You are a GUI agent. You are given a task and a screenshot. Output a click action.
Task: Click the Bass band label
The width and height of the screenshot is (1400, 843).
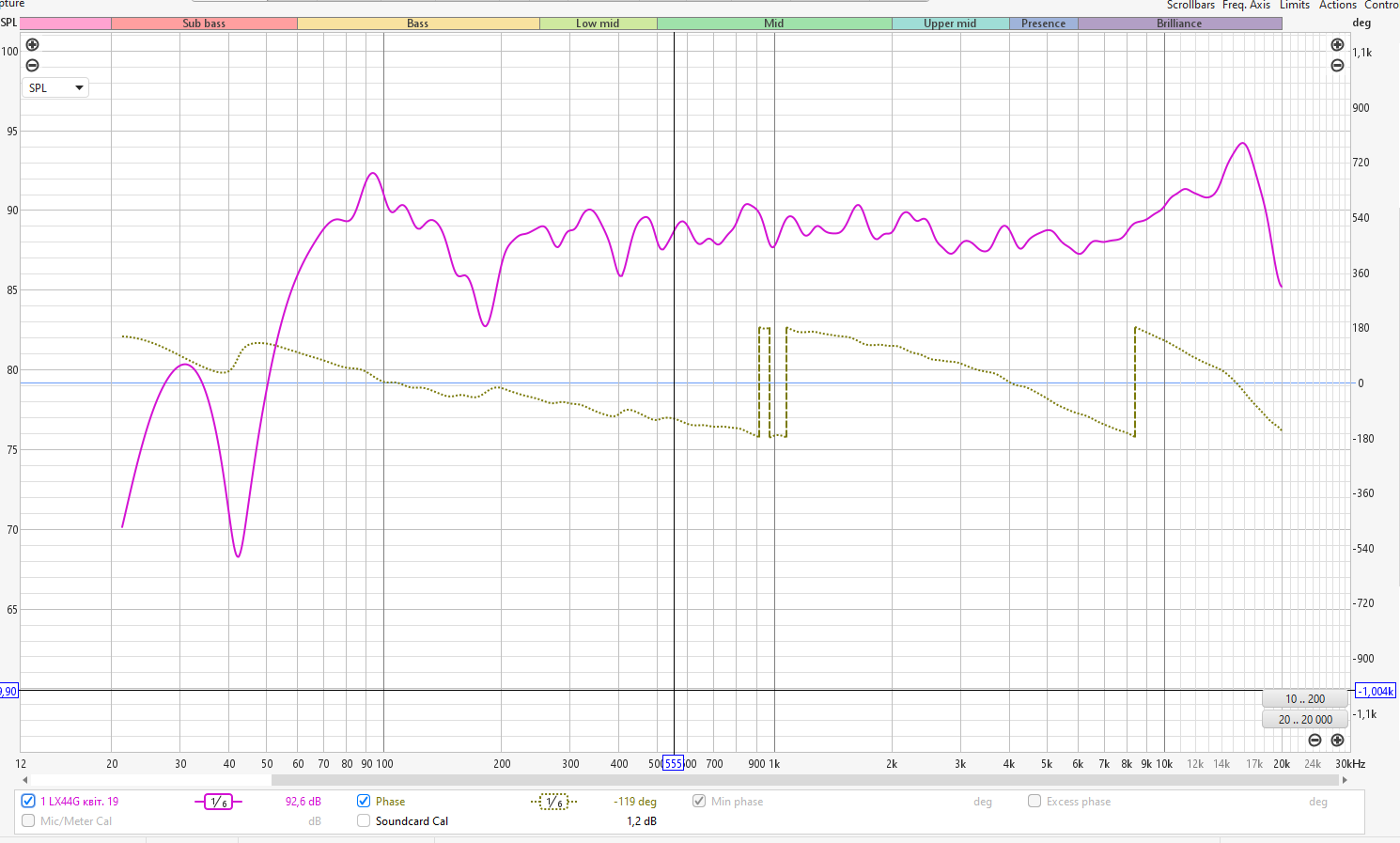pos(418,23)
